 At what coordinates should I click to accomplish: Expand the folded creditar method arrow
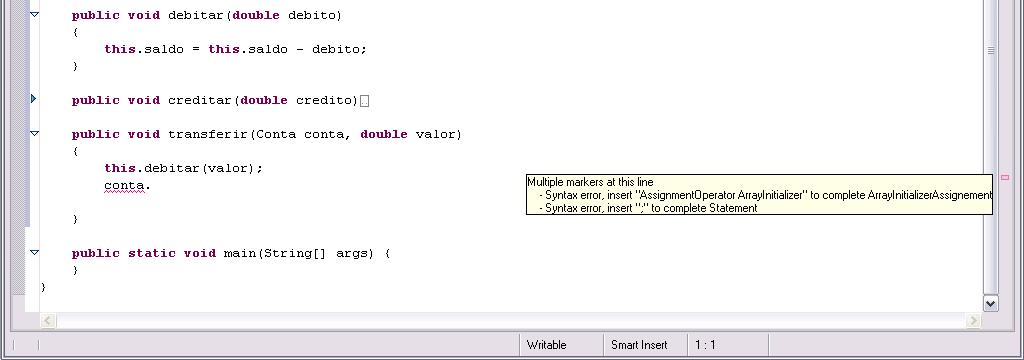point(33,99)
